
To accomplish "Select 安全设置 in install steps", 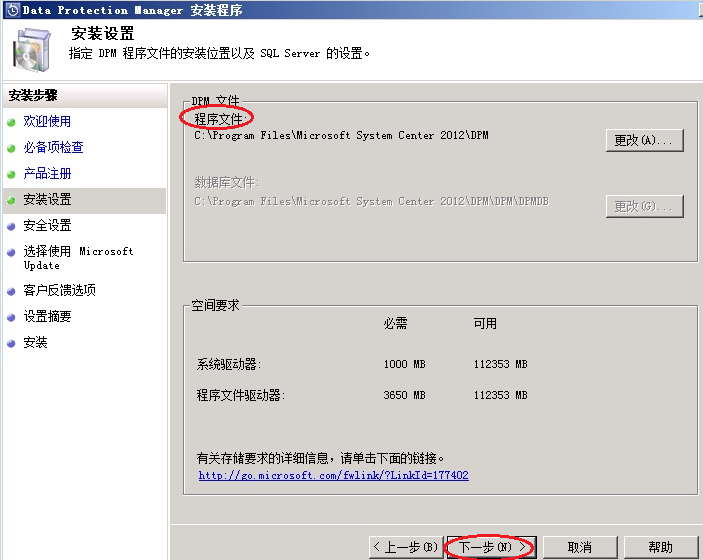I will point(47,226).
